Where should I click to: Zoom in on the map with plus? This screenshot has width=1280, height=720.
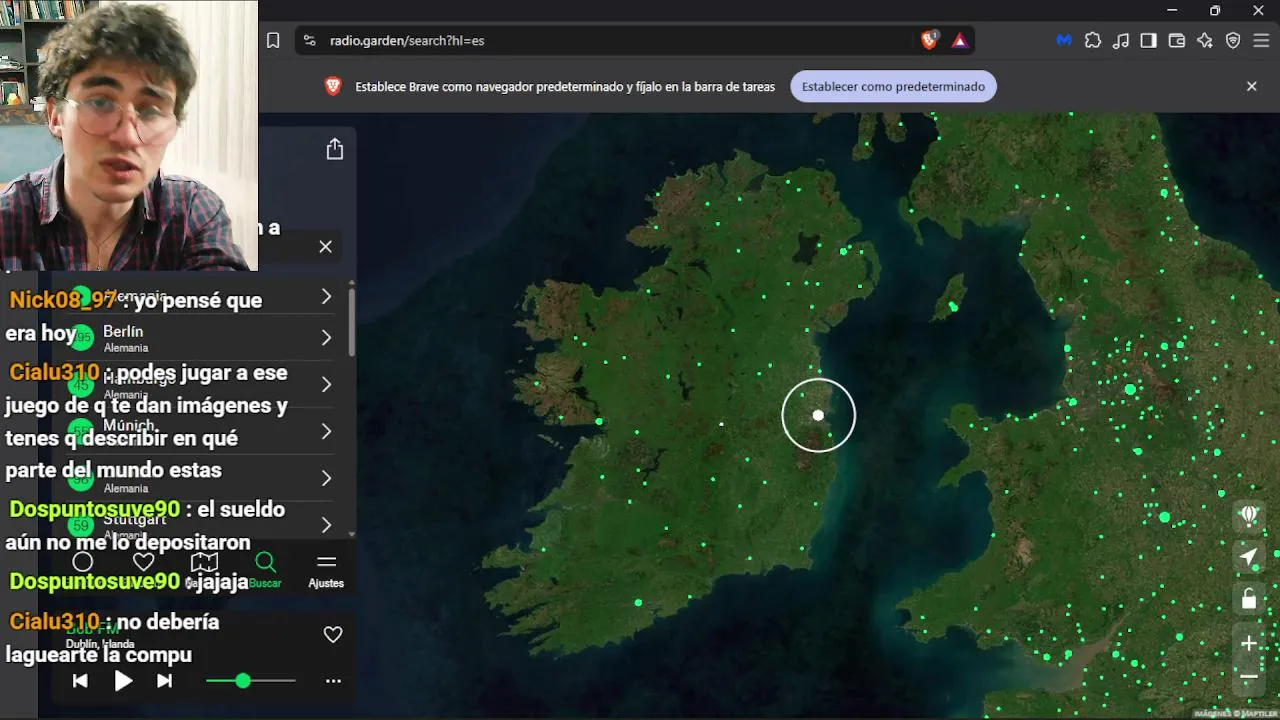(x=1249, y=643)
